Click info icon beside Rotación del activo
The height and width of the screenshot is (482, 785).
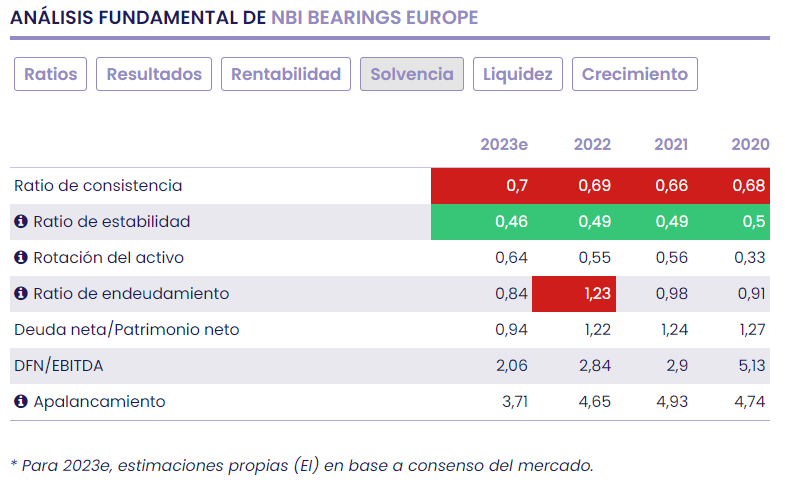[x=21, y=258]
